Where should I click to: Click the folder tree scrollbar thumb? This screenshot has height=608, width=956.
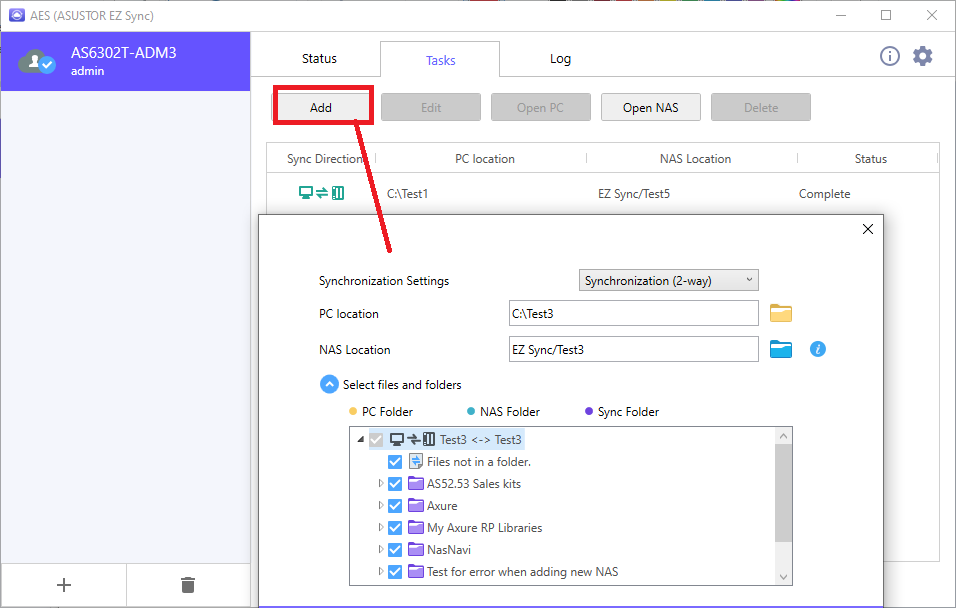(783, 492)
